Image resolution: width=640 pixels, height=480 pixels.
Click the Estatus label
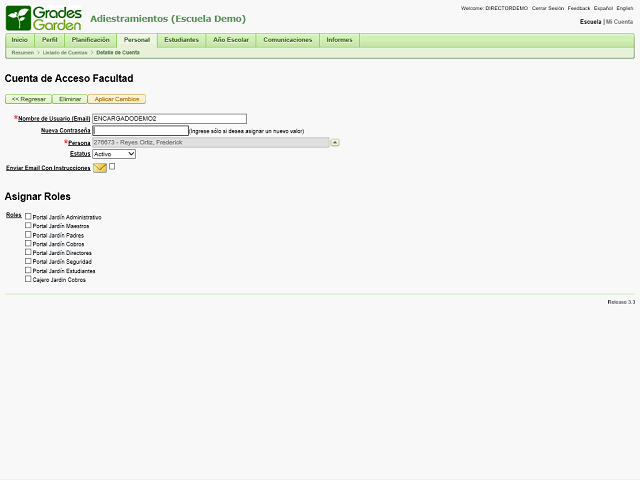(80, 154)
